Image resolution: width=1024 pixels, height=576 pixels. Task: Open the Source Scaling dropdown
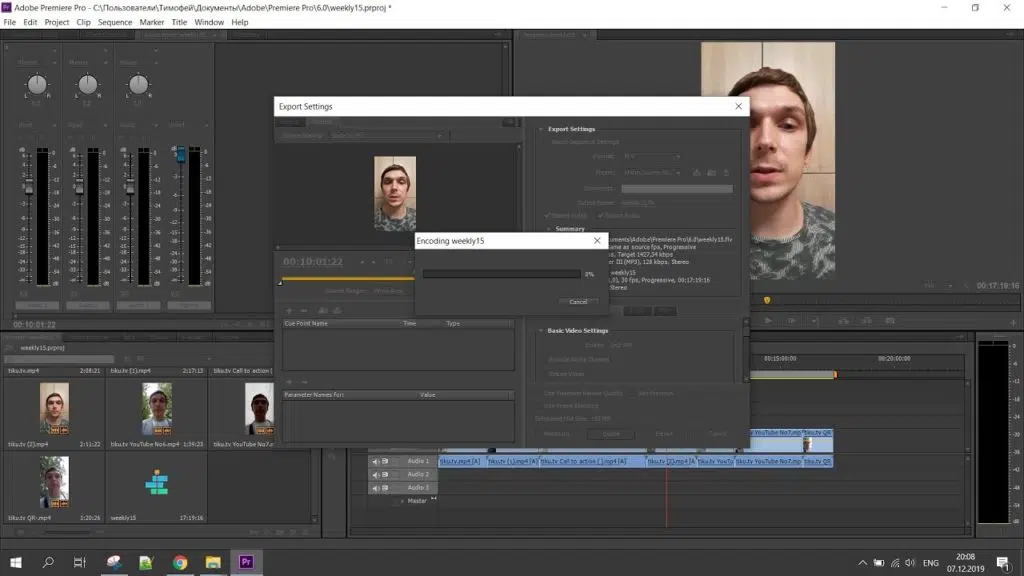[x=386, y=136]
